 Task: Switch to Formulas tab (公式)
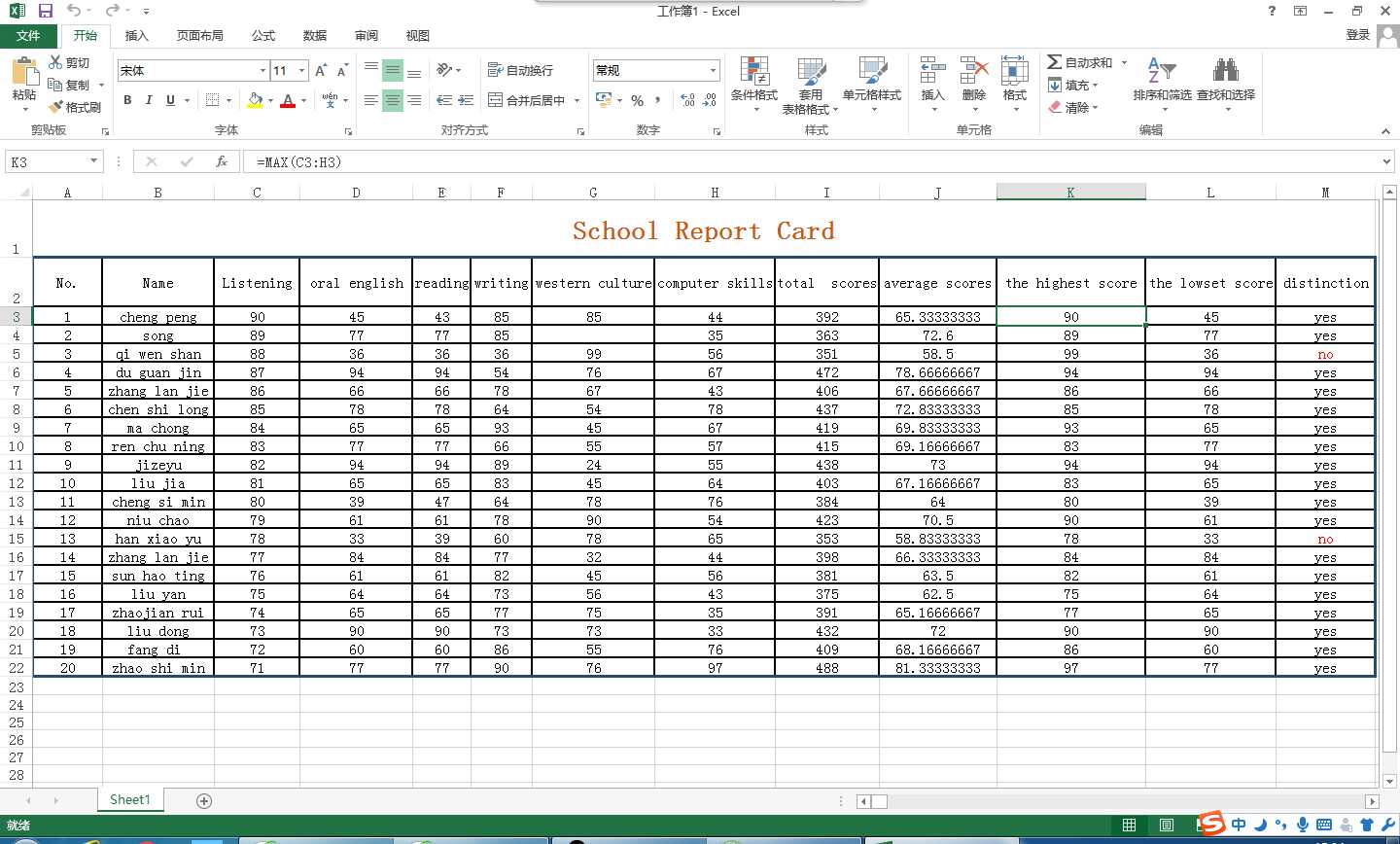point(263,36)
